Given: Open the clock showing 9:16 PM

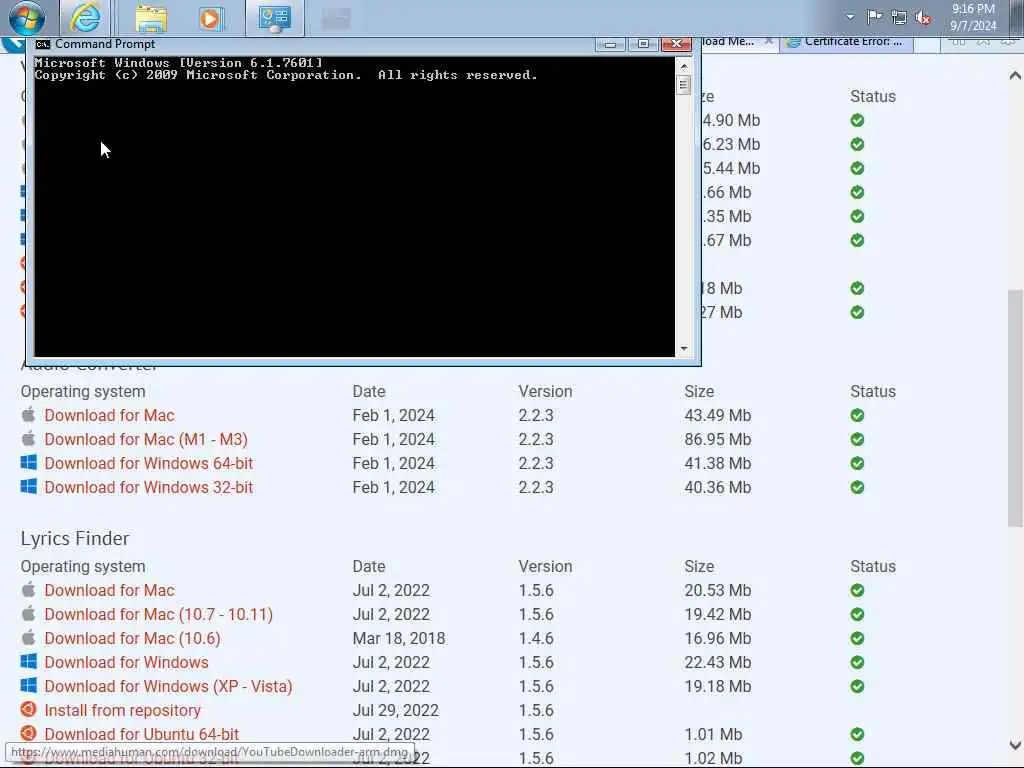Looking at the screenshot, I should [x=973, y=17].
